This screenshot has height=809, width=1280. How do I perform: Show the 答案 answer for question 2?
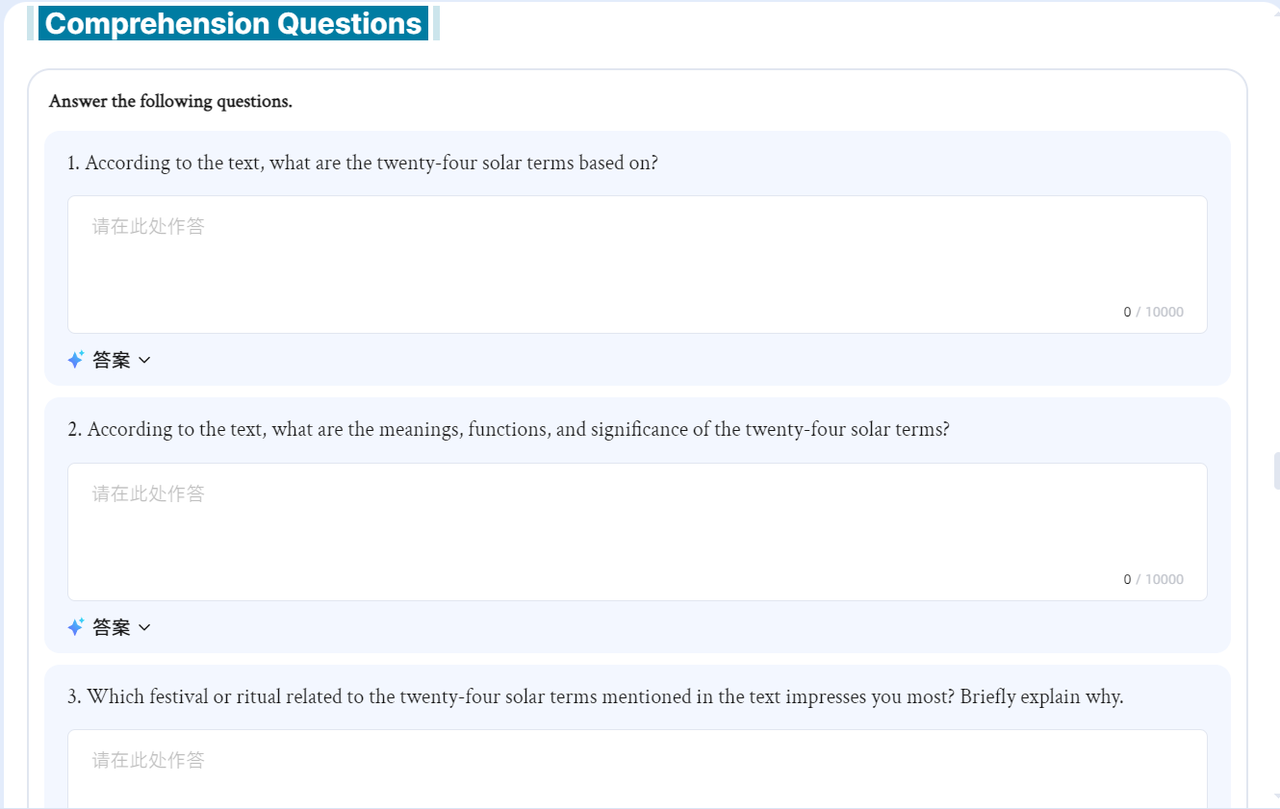[111, 627]
